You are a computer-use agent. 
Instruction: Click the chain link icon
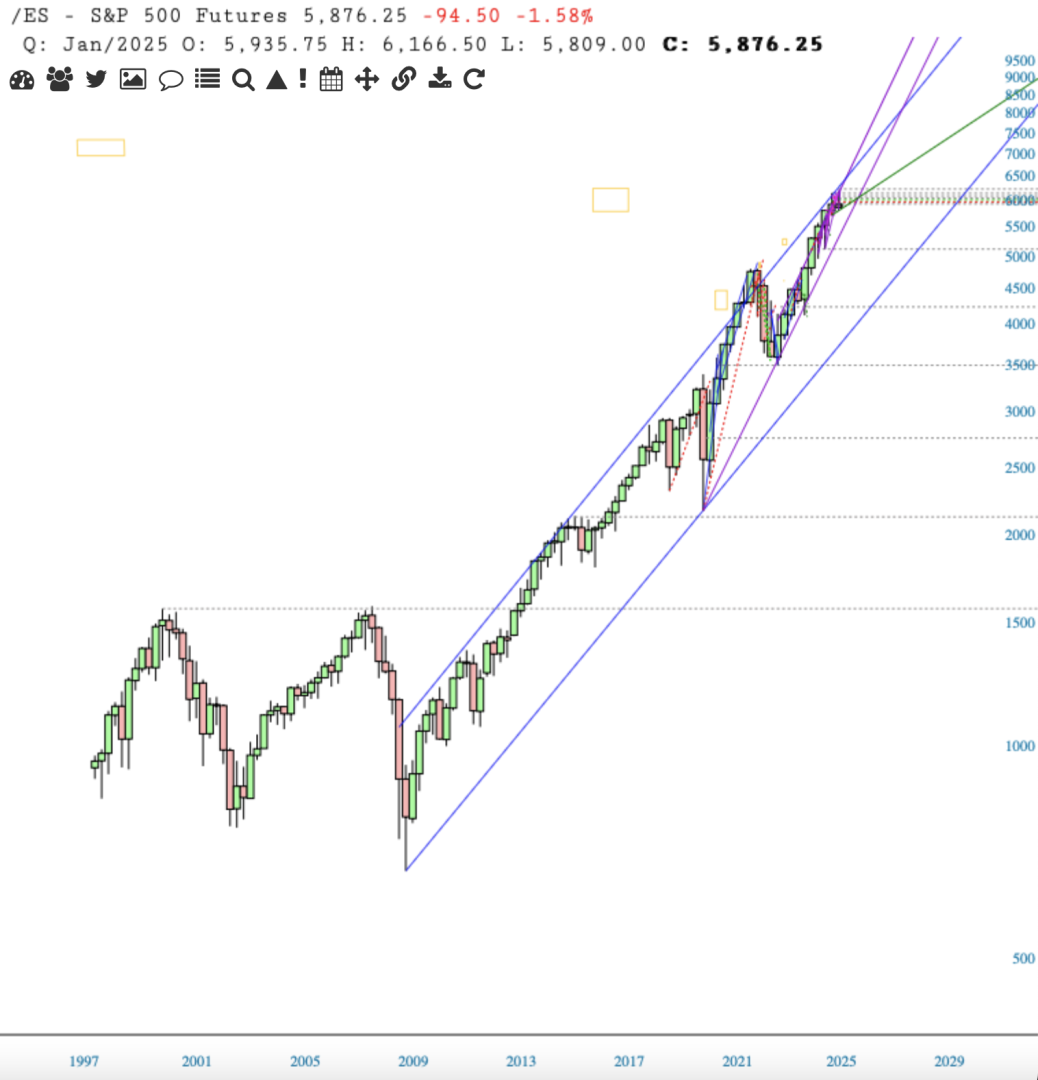pyautogui.click(x=404, y=79)
